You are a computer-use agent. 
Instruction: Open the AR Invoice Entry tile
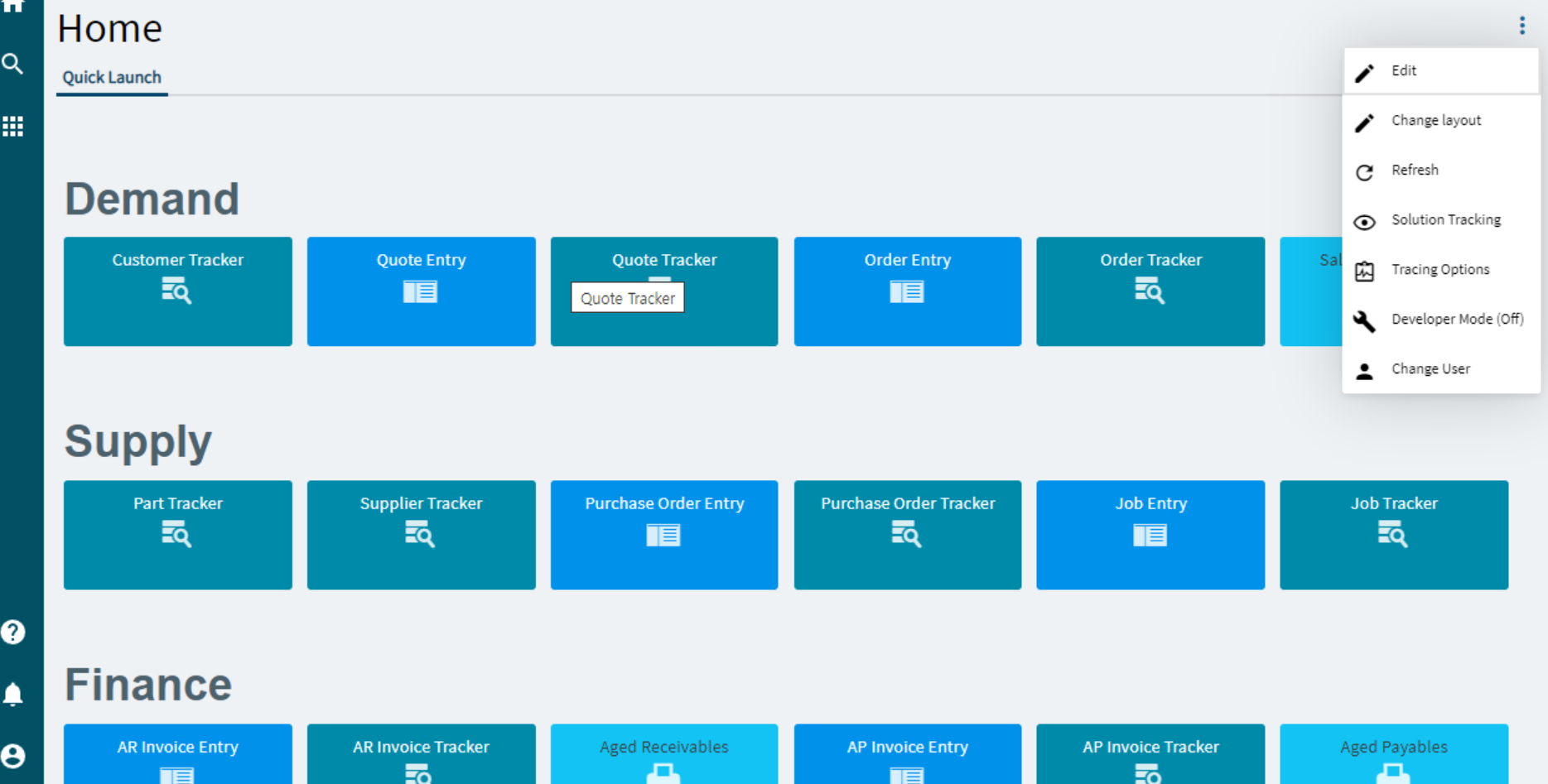pos(178,754)
